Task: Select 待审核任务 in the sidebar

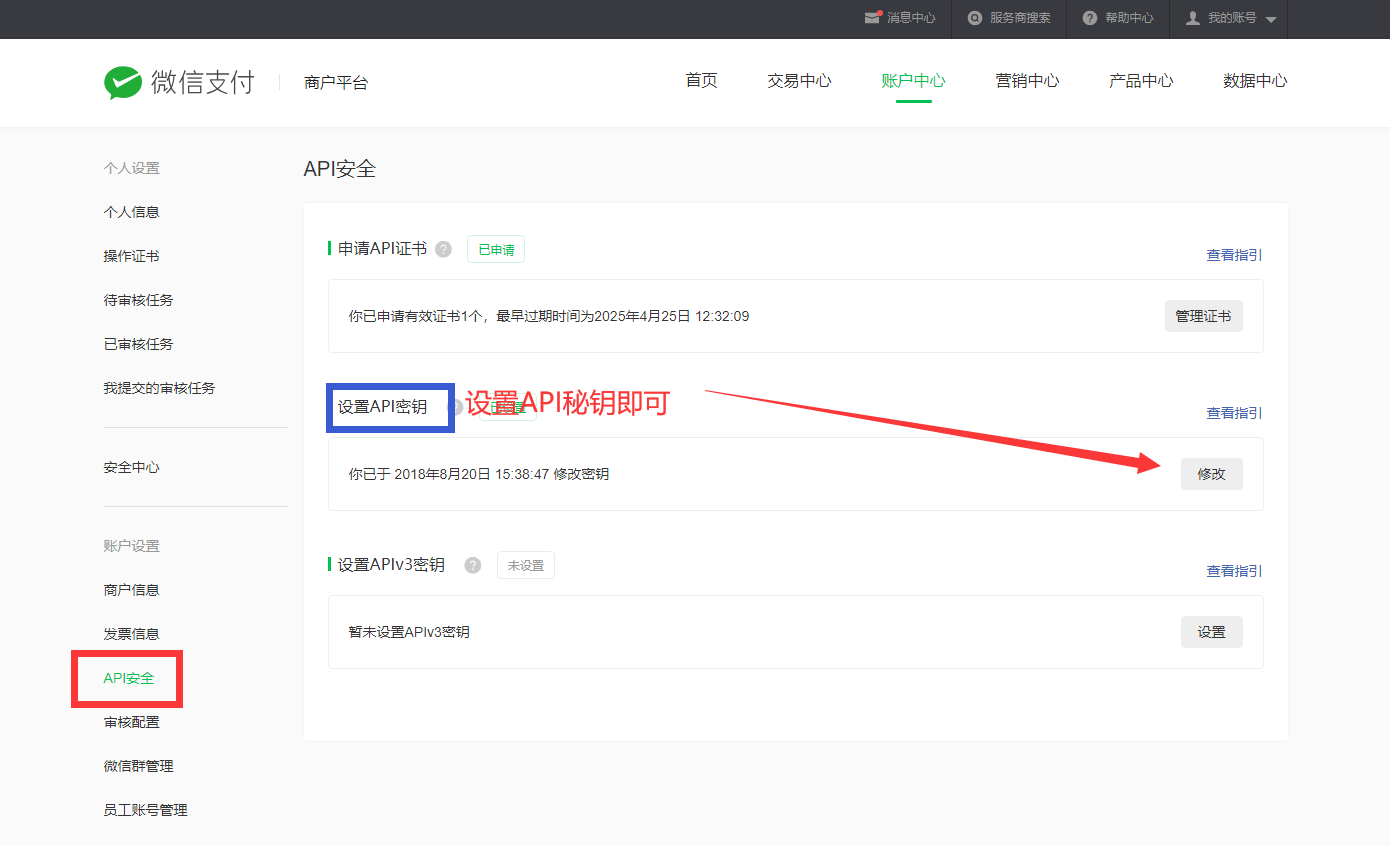Action: [138, 300]
